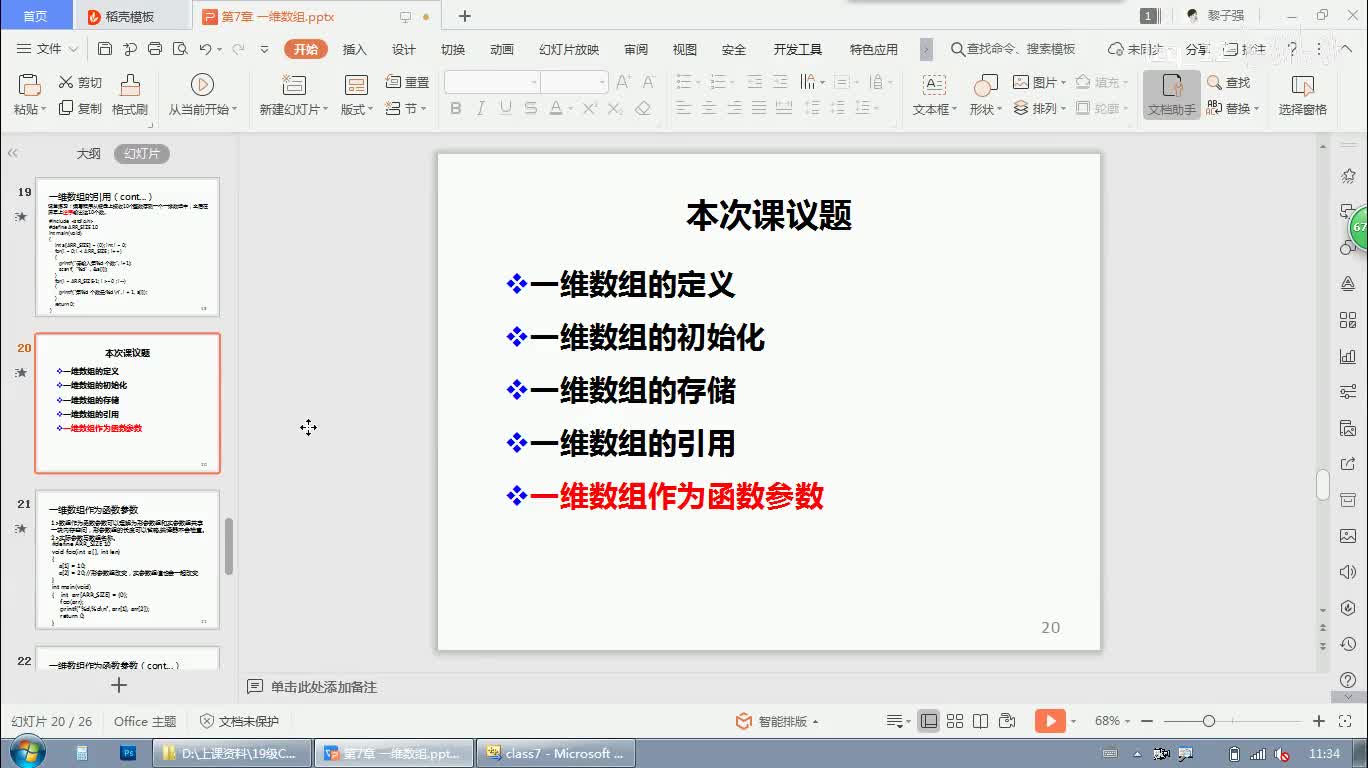Click the Undo arrow icon
Screen dimensions: 1368x768
[205, 48]
